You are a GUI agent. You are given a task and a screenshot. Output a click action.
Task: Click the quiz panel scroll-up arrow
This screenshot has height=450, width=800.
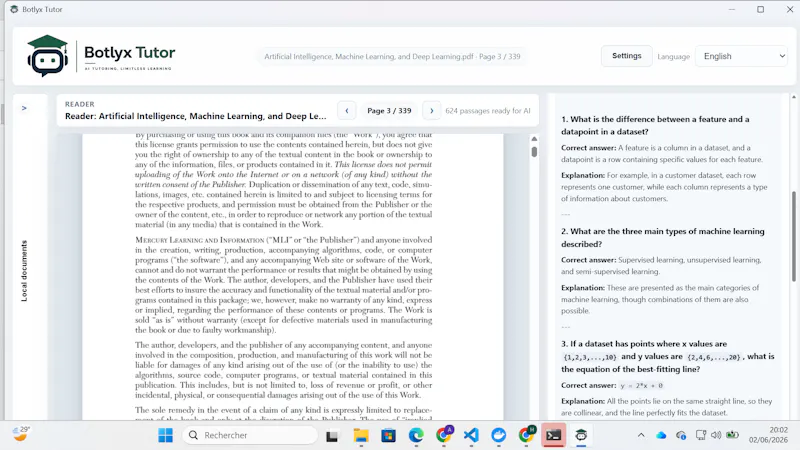pos(793,97)
